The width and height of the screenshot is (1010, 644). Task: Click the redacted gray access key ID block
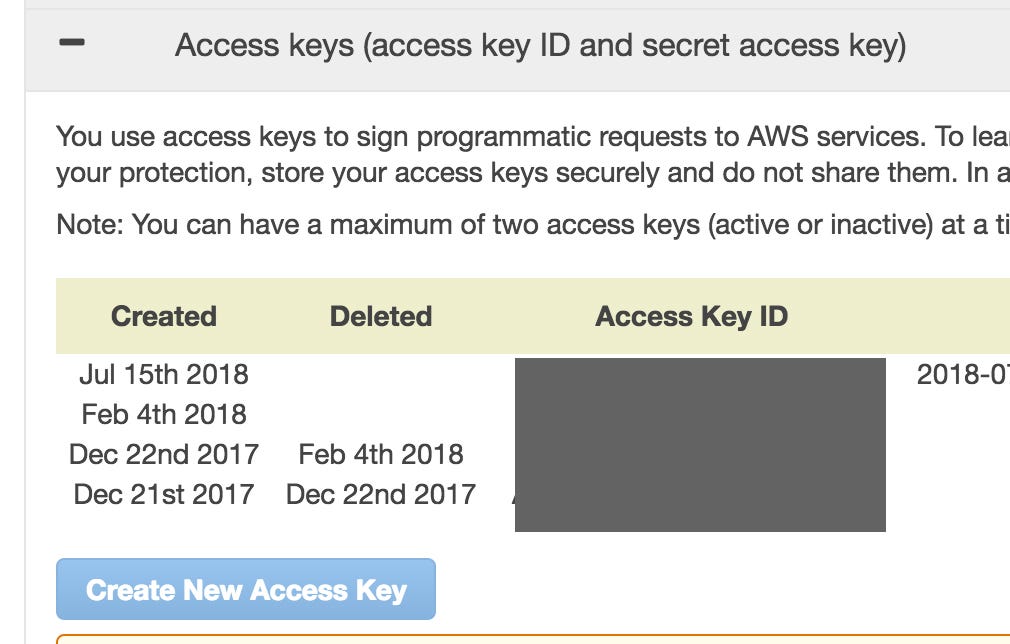[700, 445]
